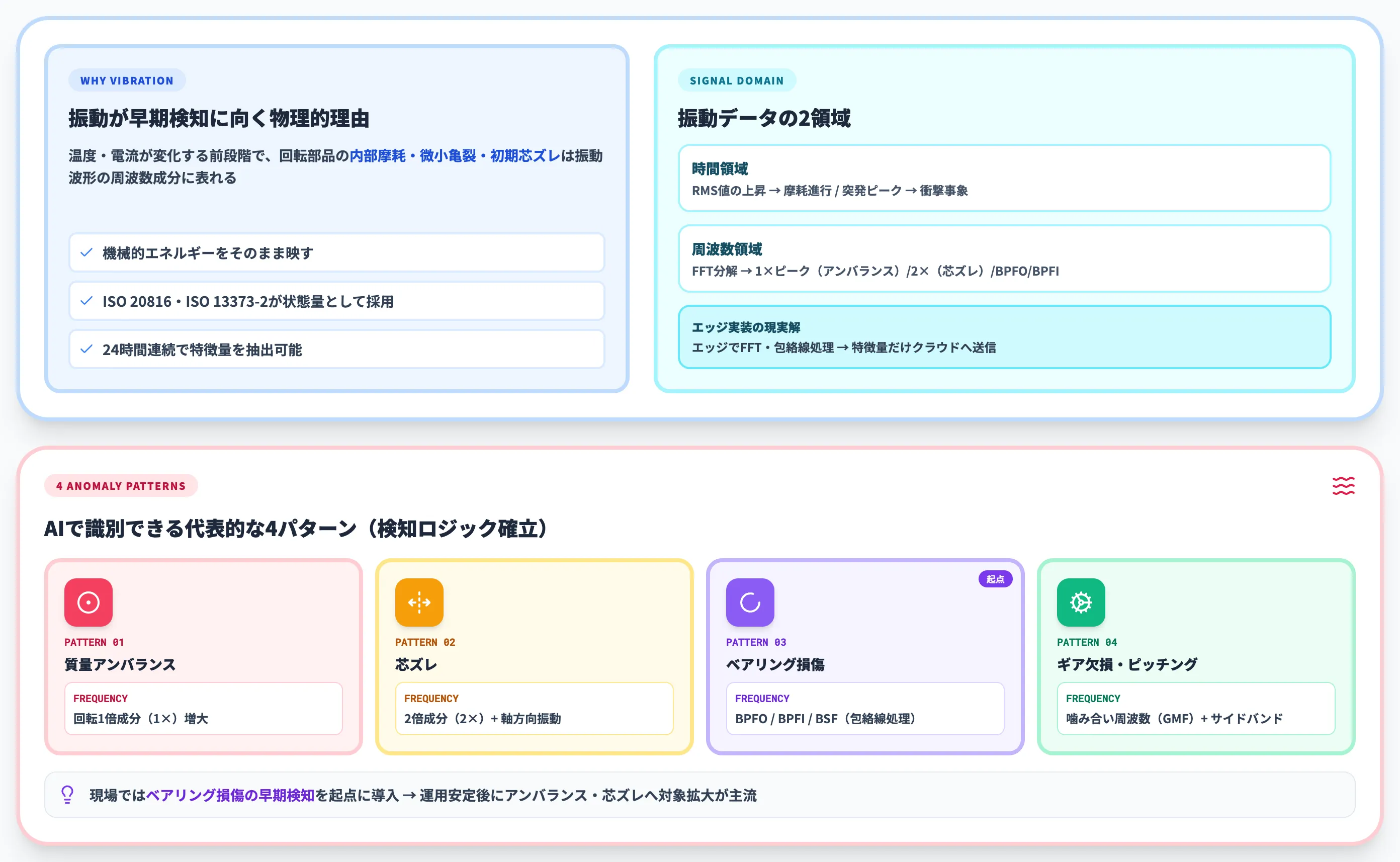Click the SIGNAL DOMAIN badge
The height and width of the screenshot is (862, 1400).
(737, 80)
